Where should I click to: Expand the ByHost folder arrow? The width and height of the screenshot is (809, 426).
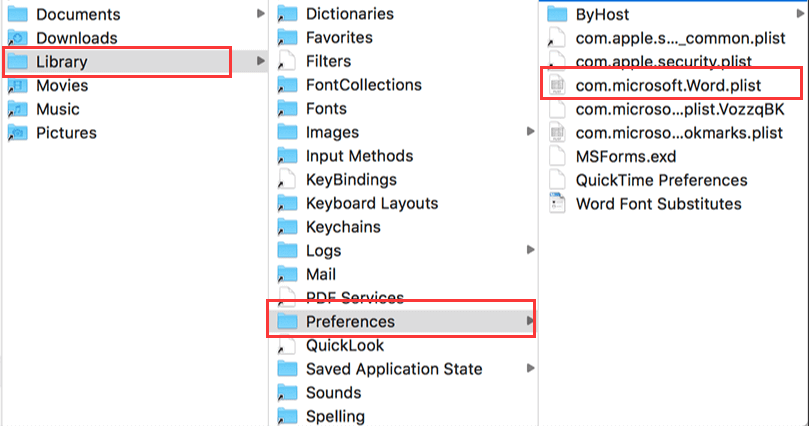pyautogui.click(x=800, y=14)
